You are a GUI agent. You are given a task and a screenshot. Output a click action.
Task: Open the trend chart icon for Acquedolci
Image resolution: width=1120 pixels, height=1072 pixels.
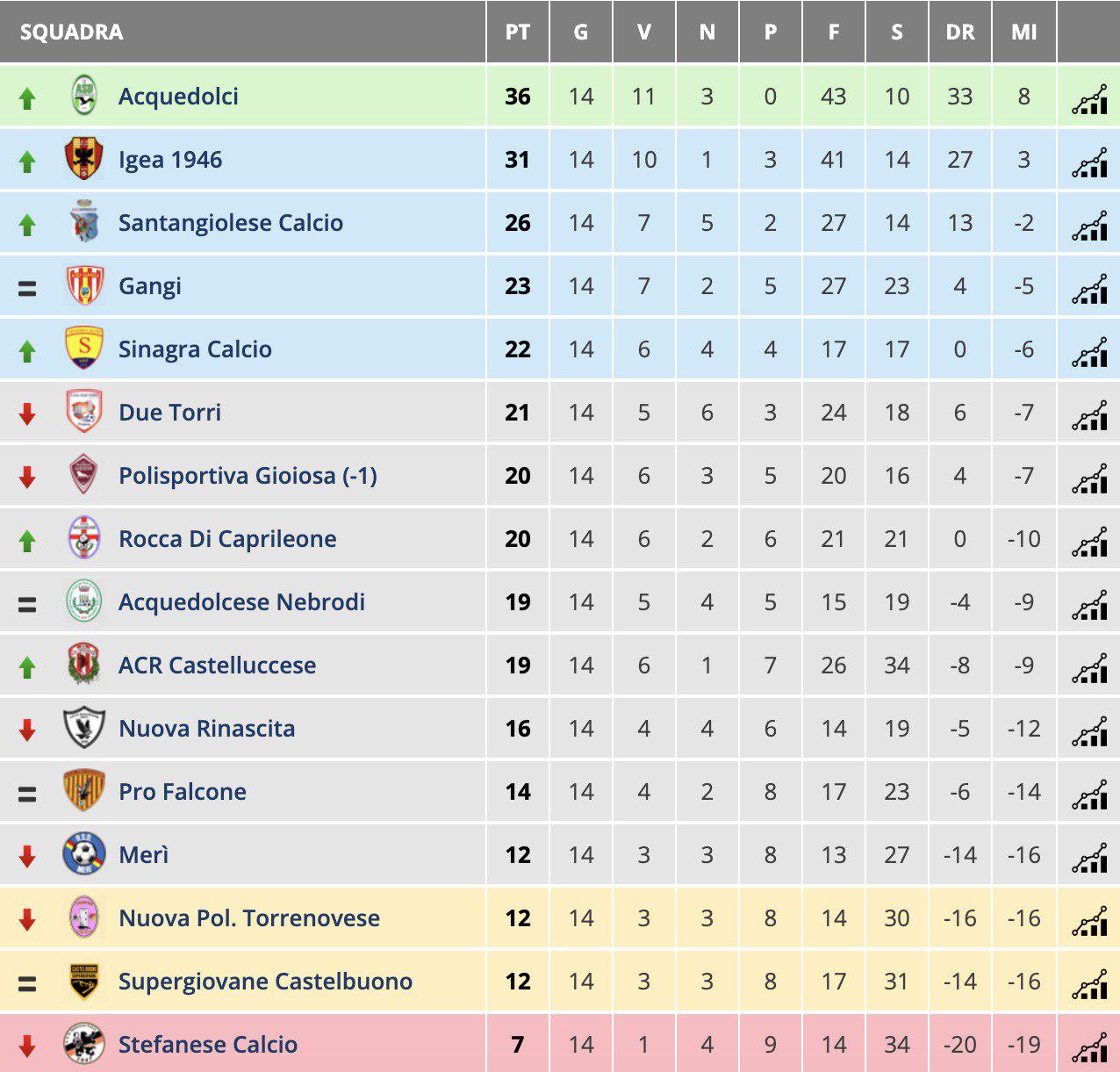pyautogui.click(x=1089, y=100)
